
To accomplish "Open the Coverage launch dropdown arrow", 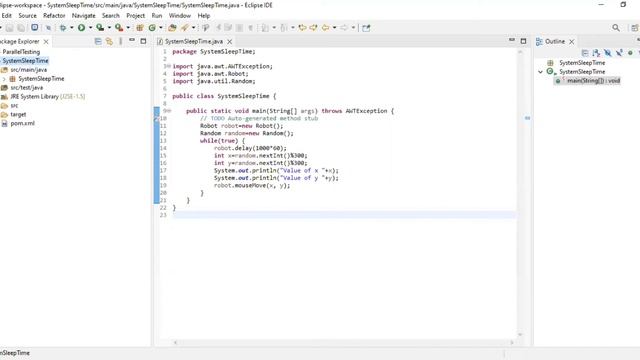I will pos(109,28).
